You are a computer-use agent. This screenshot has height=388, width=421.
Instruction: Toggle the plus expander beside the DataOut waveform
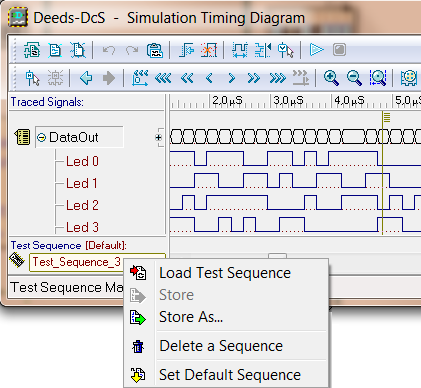tap(159, 137)
